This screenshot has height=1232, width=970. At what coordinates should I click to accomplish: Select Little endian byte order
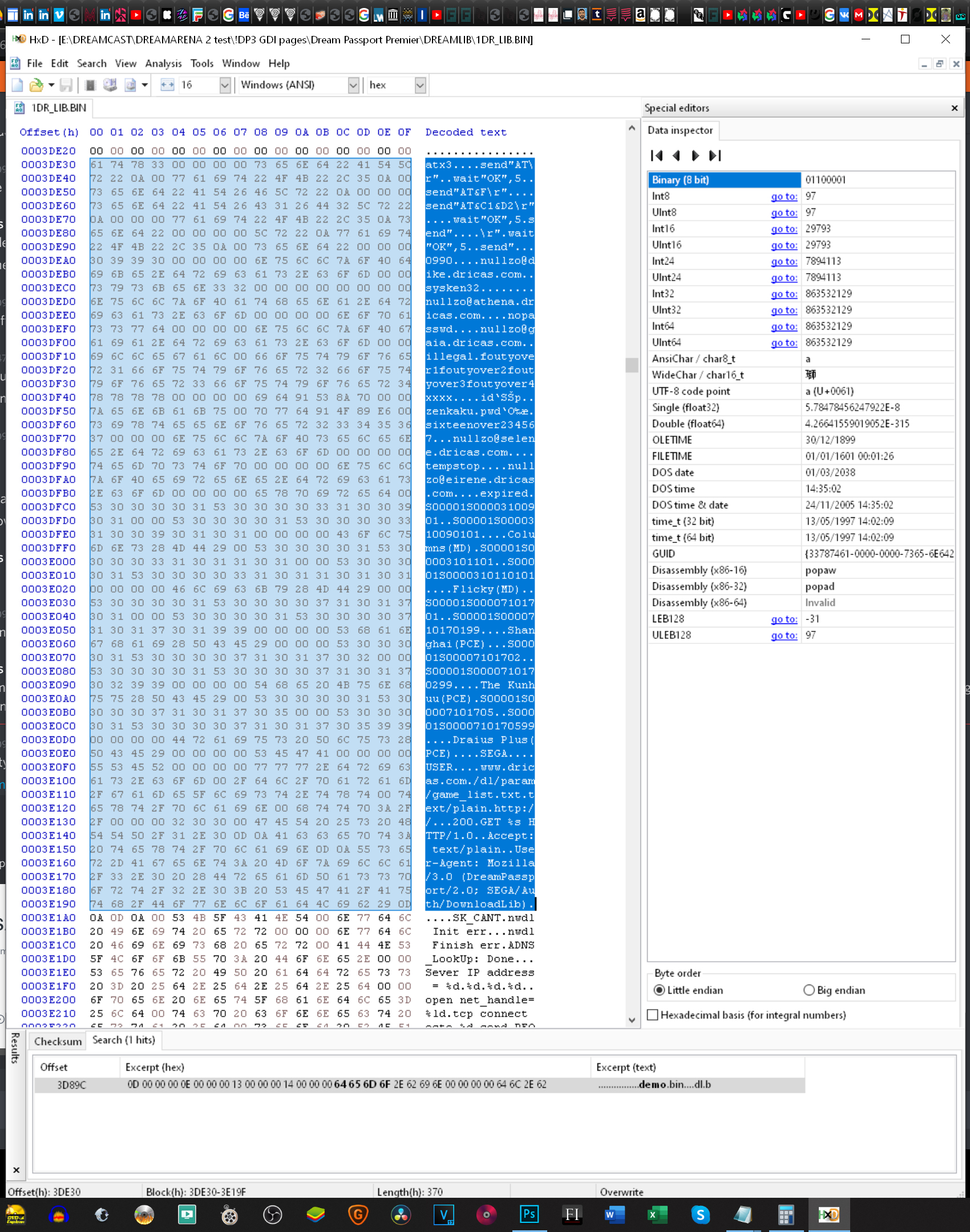[x=689, y=990]
